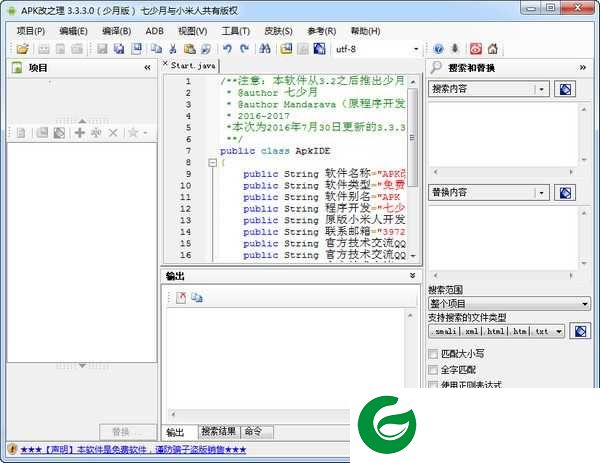
Task: Click the star favorite icon in project panel
Action: click(x=133, y=133)
